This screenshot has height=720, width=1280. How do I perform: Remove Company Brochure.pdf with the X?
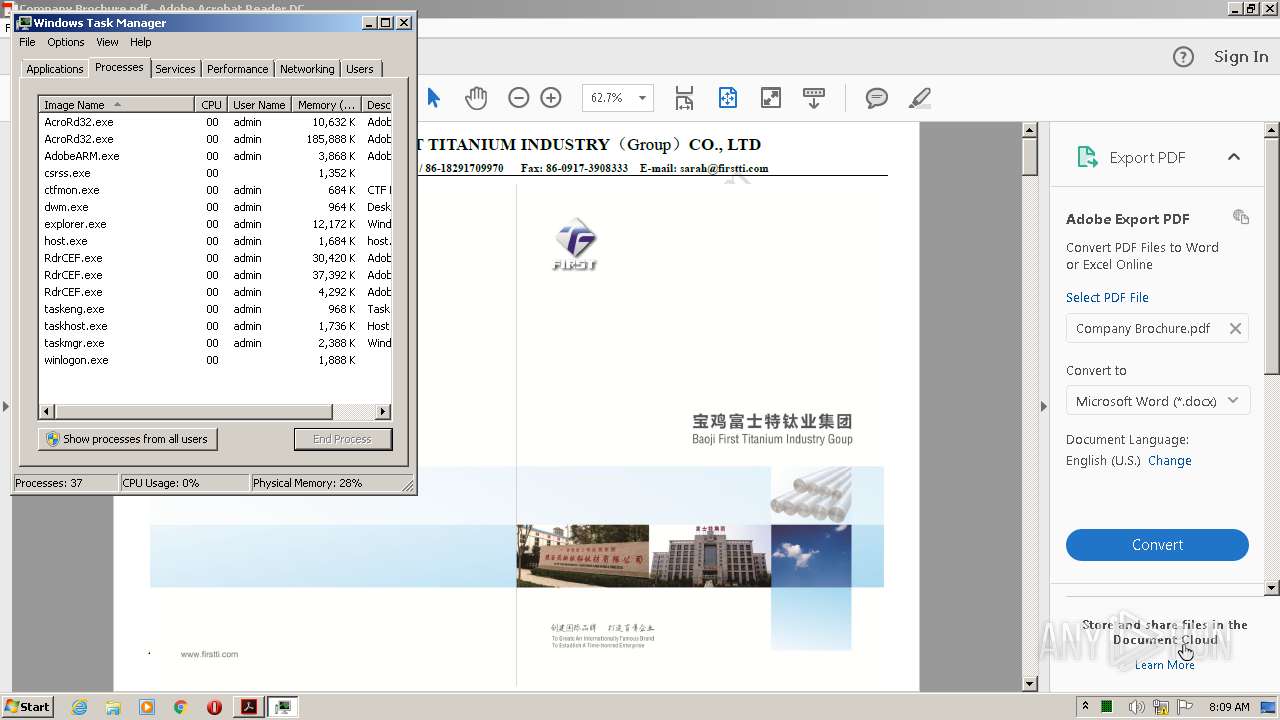1235,328
